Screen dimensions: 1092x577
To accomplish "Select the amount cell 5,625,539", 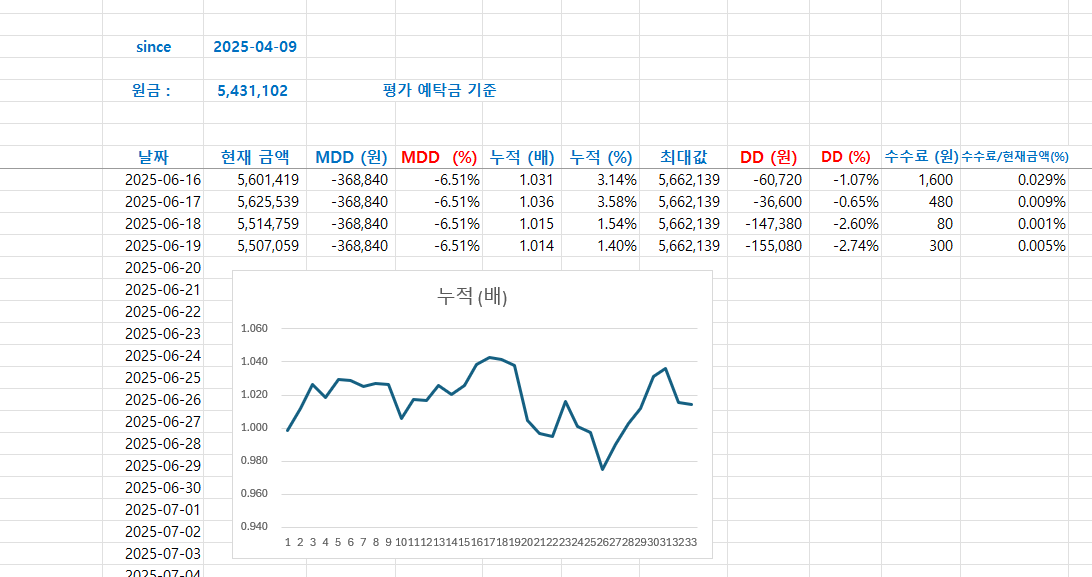I will tap(268, 202).
